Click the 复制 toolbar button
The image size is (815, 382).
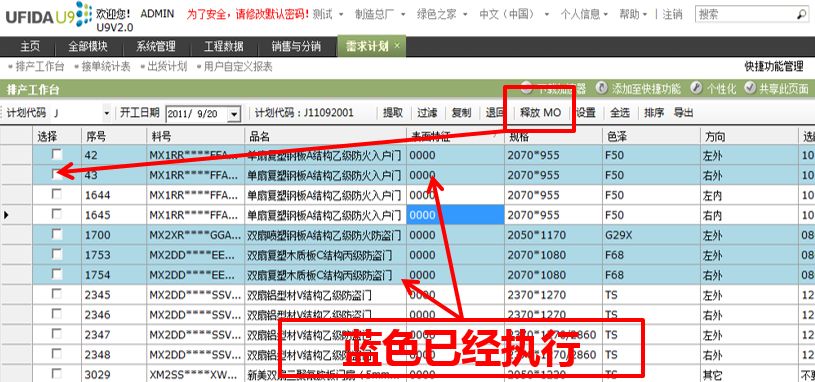(x=462, y=113)
